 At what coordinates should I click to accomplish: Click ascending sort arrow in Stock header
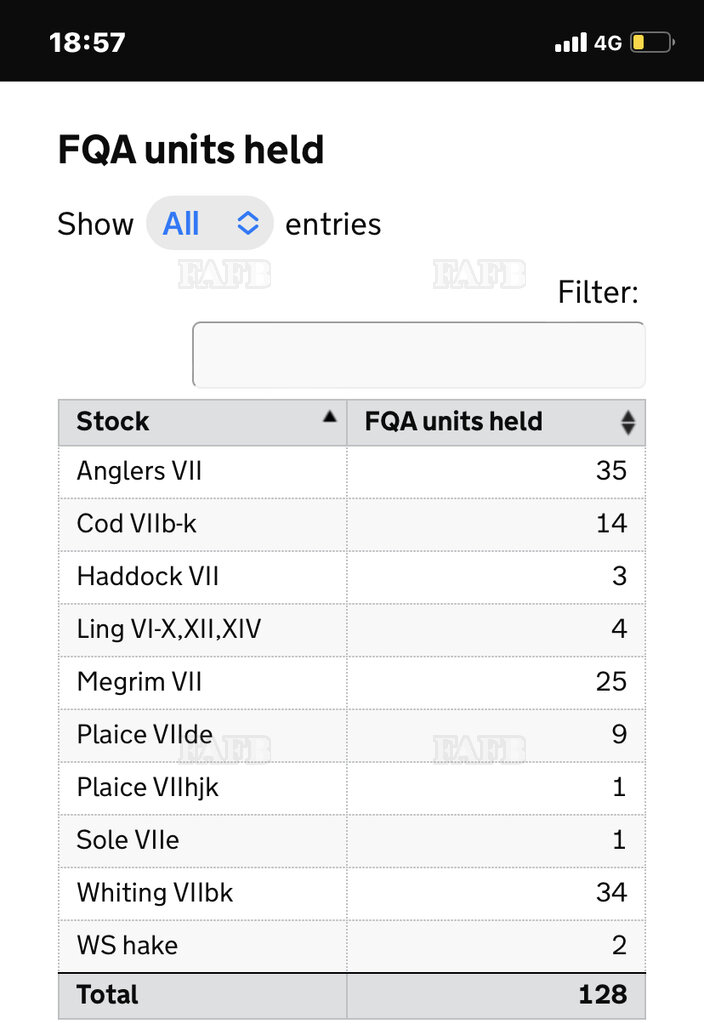pyautogui.click(x=330, y=417)
